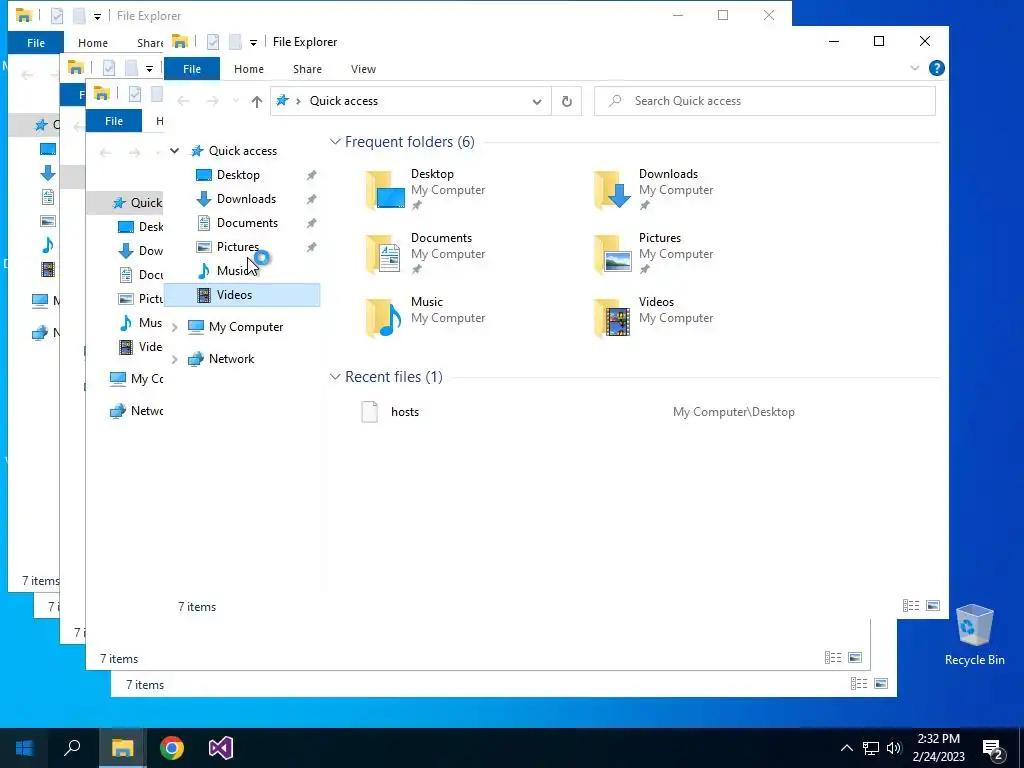Switch to Large icons view in front window
Screen dimensions: 1024x768
(933, 606)
